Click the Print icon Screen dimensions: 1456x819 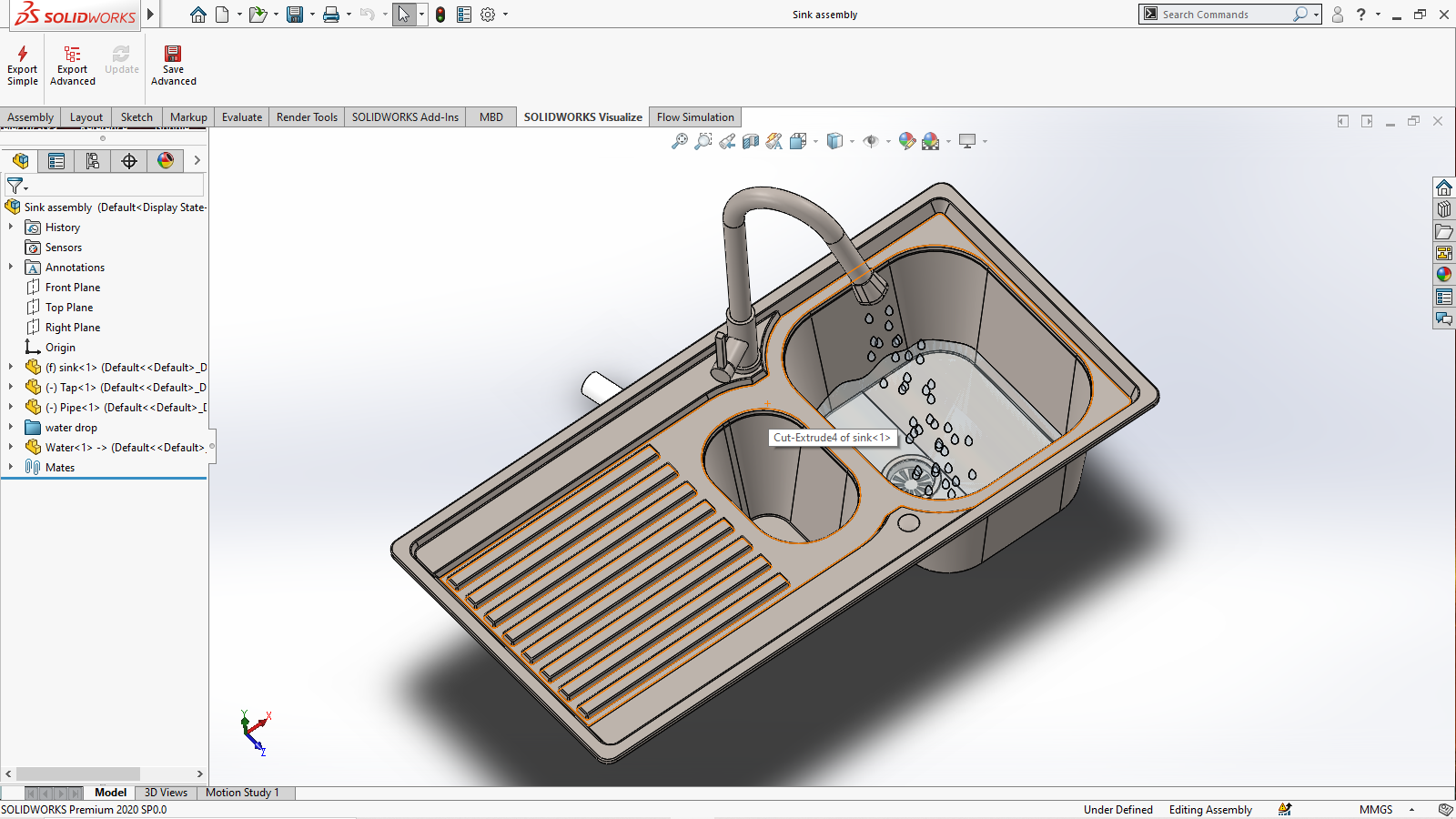331,15
